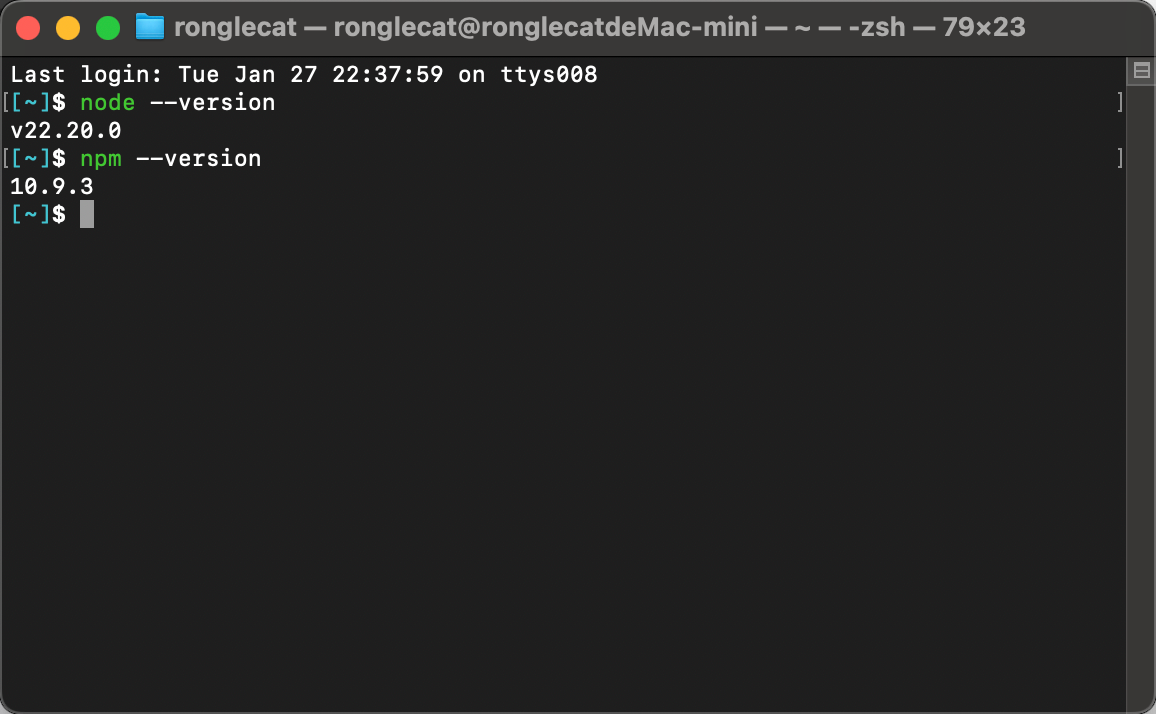Click the green "npm" command word
This screenshot has width=1156, height=714.
pos(100,159)
